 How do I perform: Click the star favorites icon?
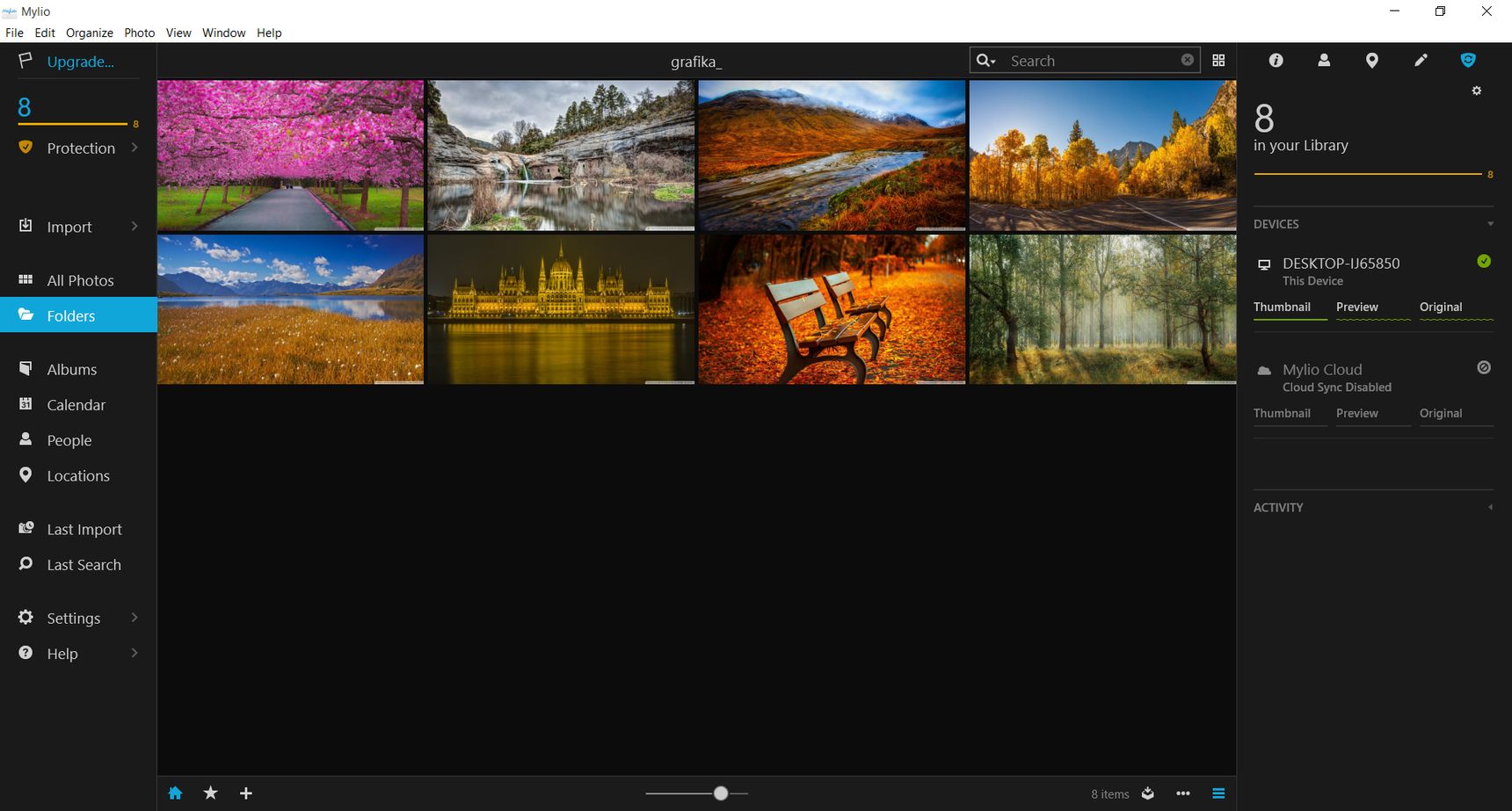[x=210, y=793]
